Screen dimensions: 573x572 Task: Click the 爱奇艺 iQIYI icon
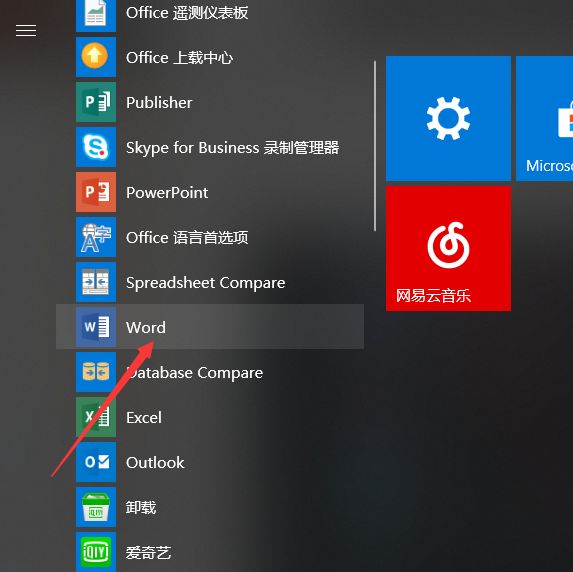96,552
